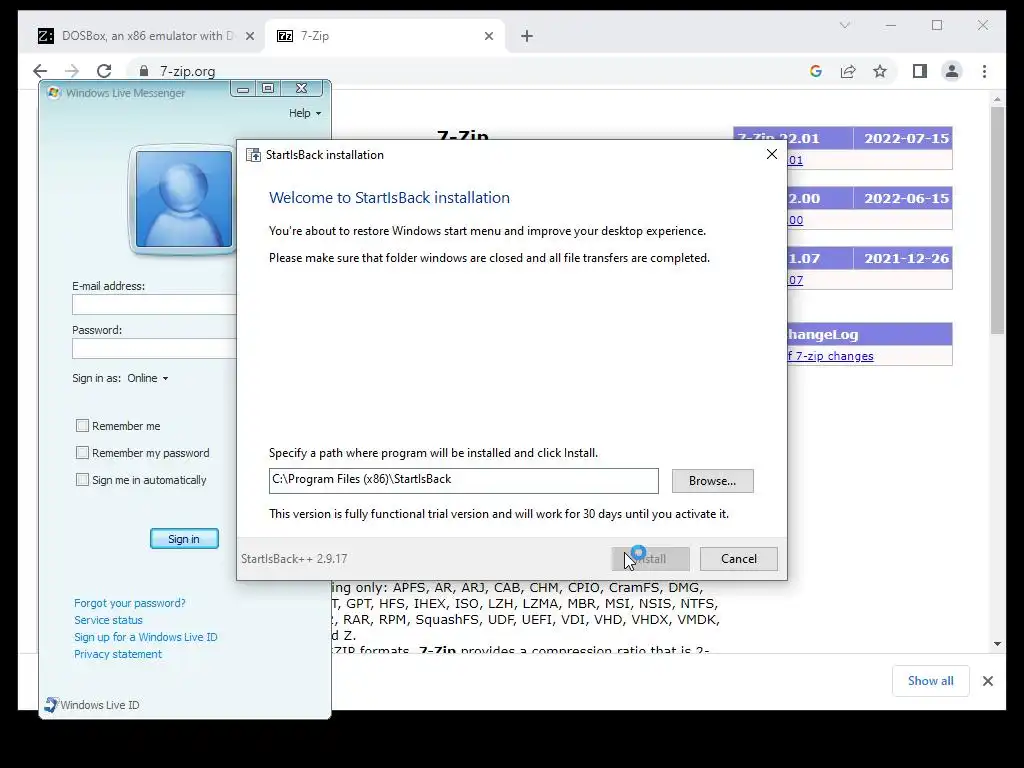
Task: Minimize the Chrome window
Action: [x=891, y=25]
